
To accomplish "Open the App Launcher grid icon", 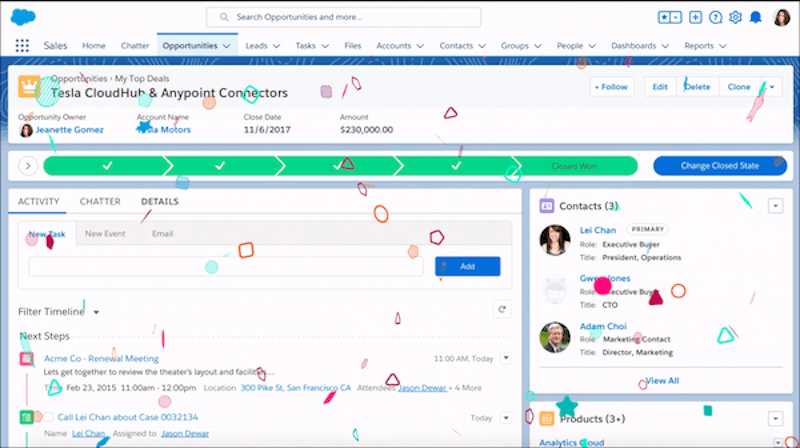I will (x=22, y=46).
